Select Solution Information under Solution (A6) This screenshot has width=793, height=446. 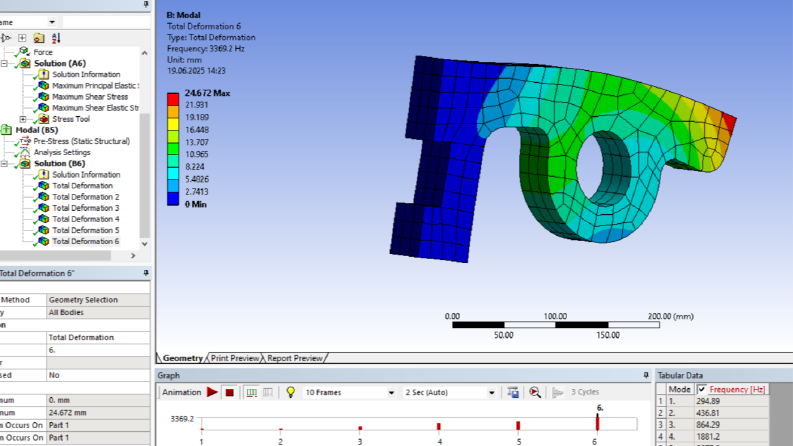click(86, 74)
